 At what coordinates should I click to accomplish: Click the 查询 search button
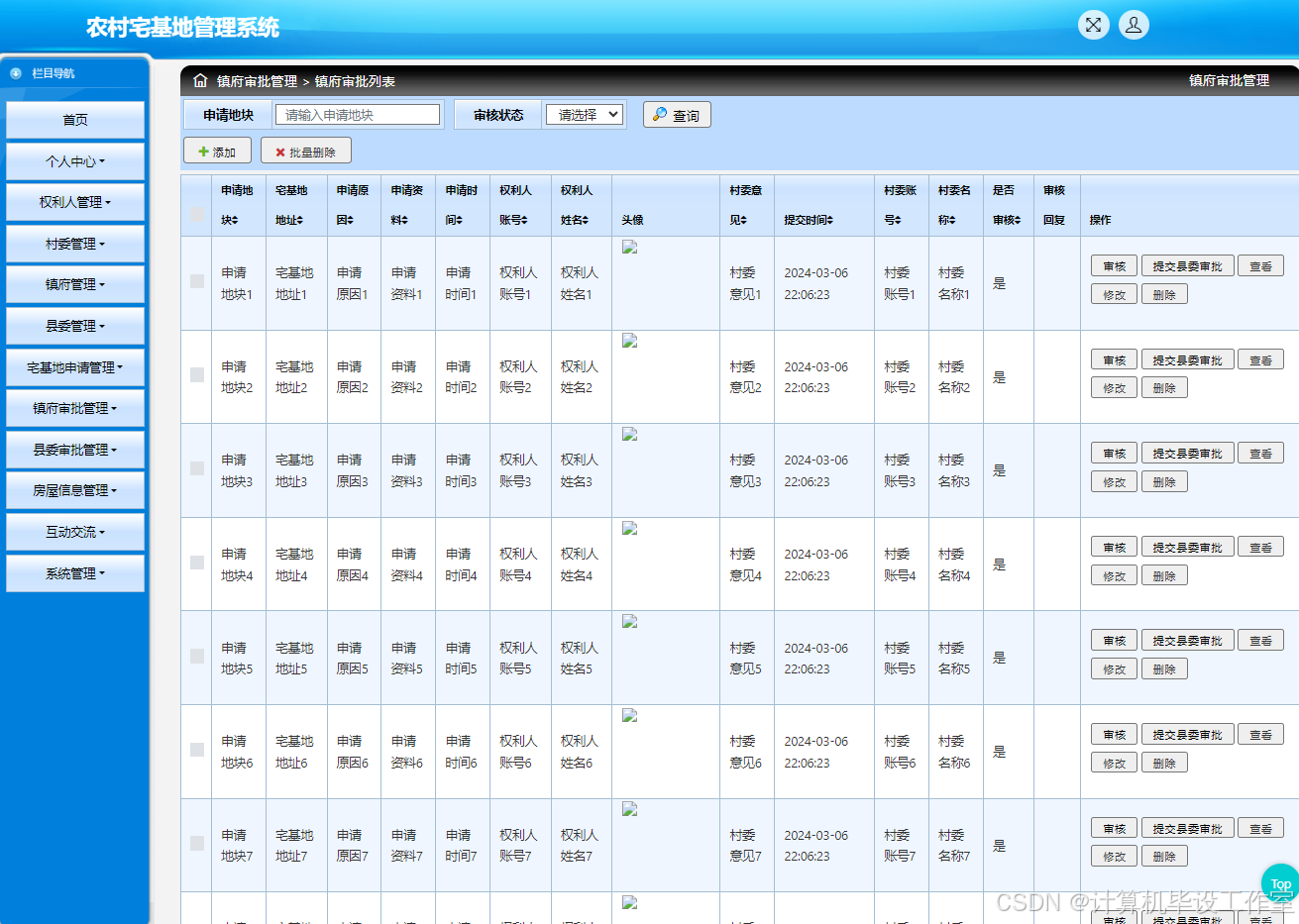(x=677, y=115)
